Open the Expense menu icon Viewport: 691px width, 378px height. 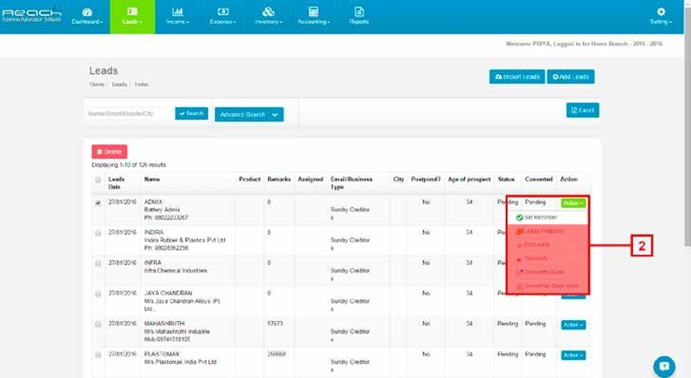point(223,12)
